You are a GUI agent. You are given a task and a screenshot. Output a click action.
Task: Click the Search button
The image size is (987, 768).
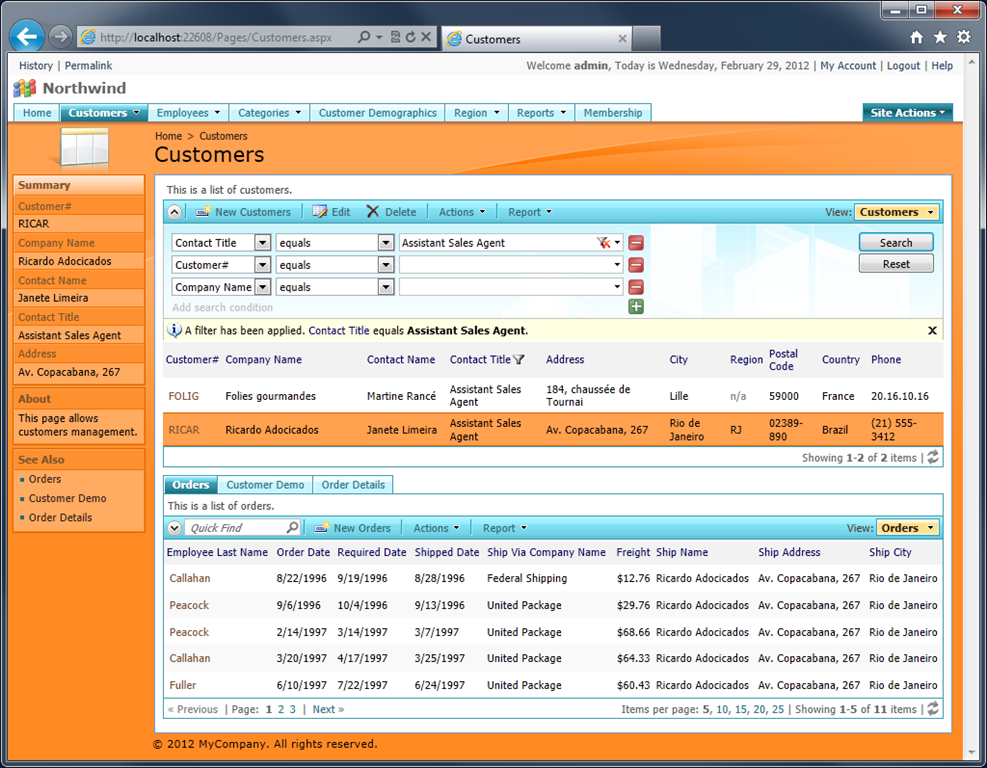[896, 242]
